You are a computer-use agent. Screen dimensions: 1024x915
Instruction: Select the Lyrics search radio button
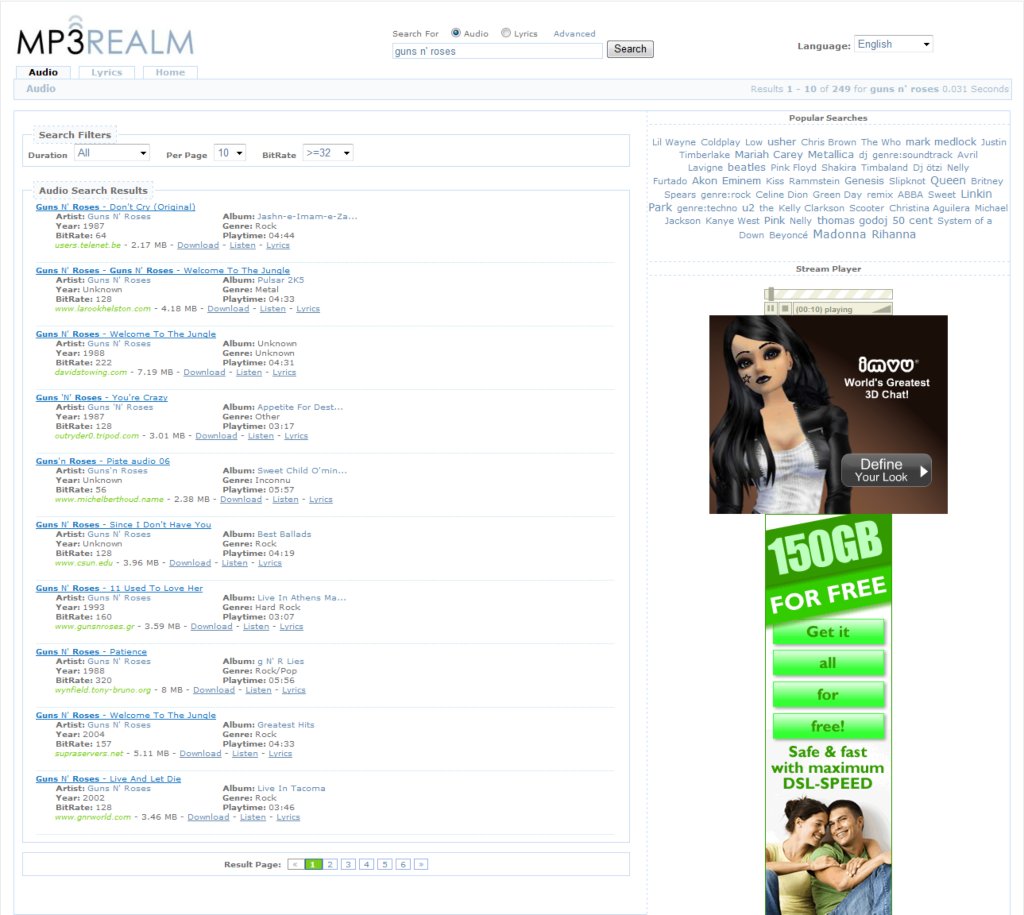tap(505, 33)
